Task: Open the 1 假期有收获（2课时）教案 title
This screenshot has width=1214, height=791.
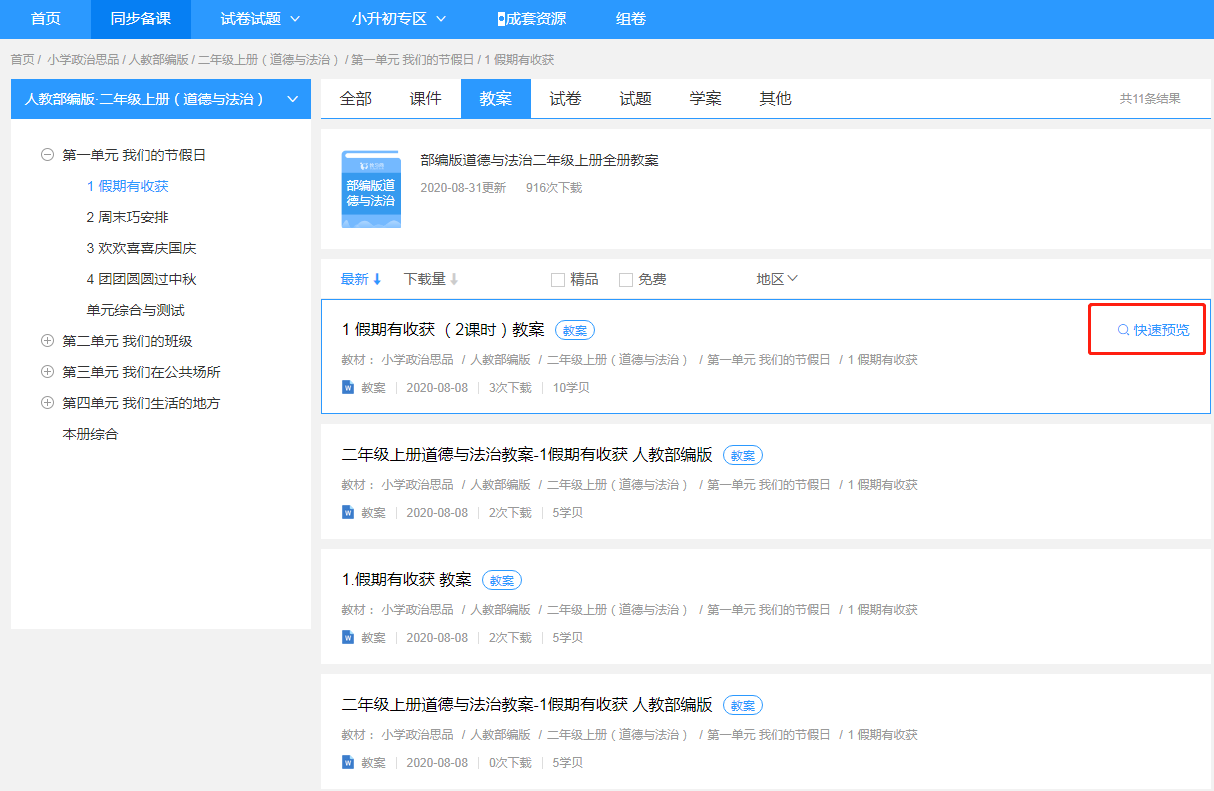Action: coord(443,330)
